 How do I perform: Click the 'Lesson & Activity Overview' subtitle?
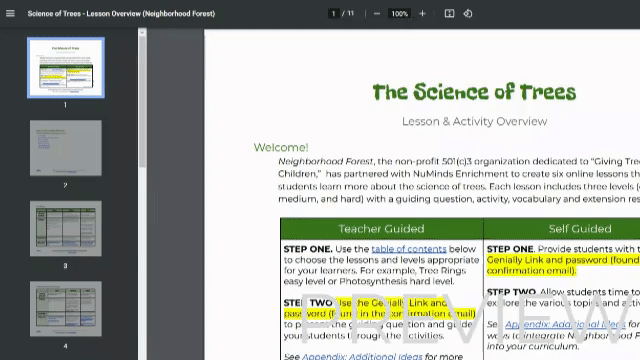point(474,121)
